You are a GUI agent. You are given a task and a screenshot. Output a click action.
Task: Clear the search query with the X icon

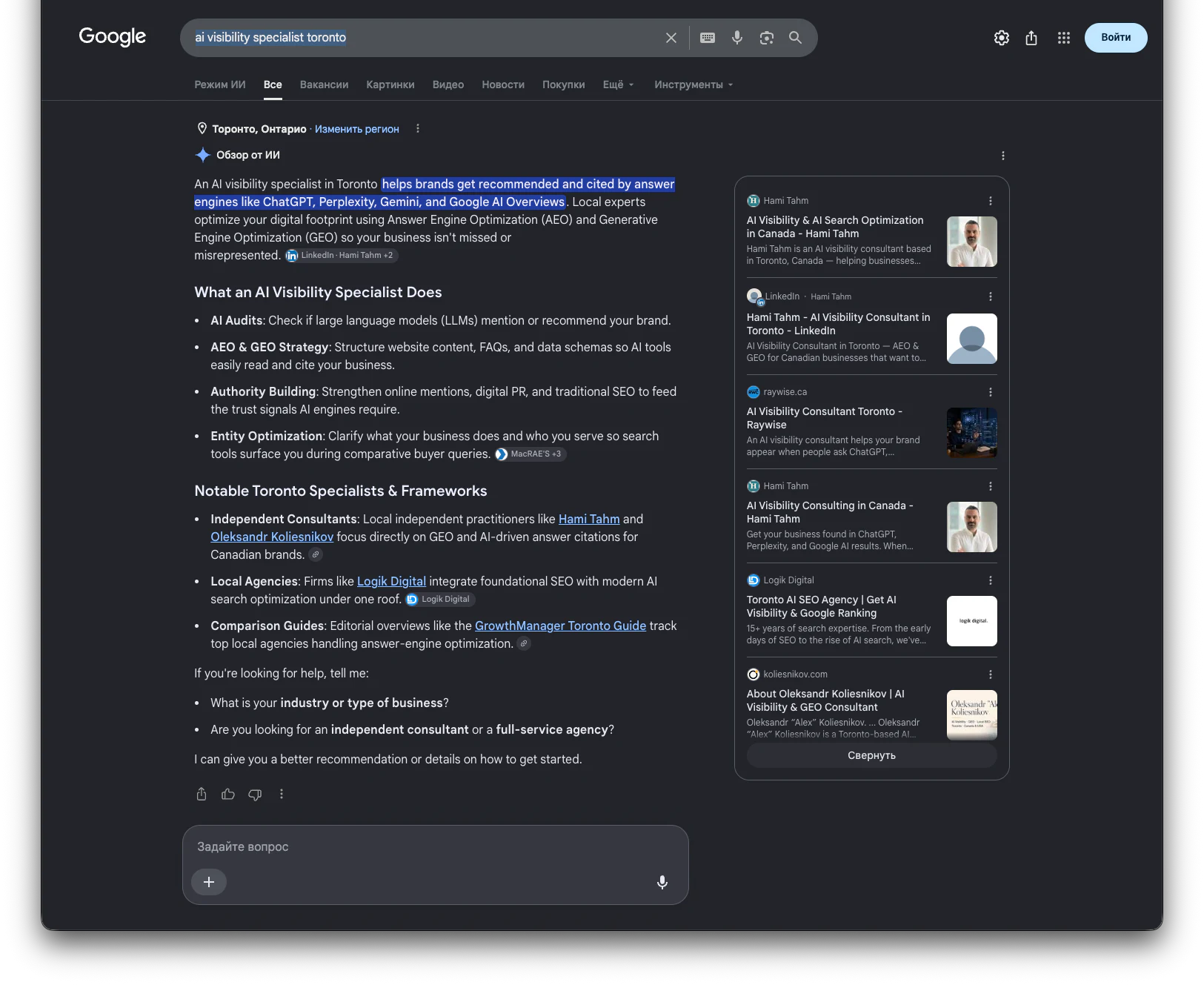tap(671, 38)
